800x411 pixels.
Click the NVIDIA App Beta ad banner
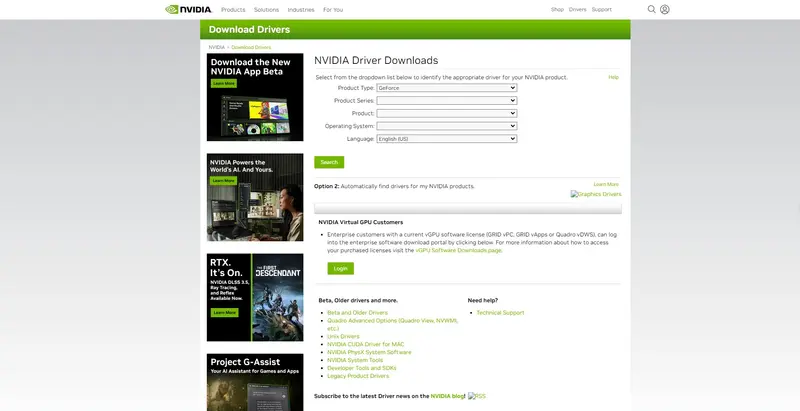click(x=254, y=97)
